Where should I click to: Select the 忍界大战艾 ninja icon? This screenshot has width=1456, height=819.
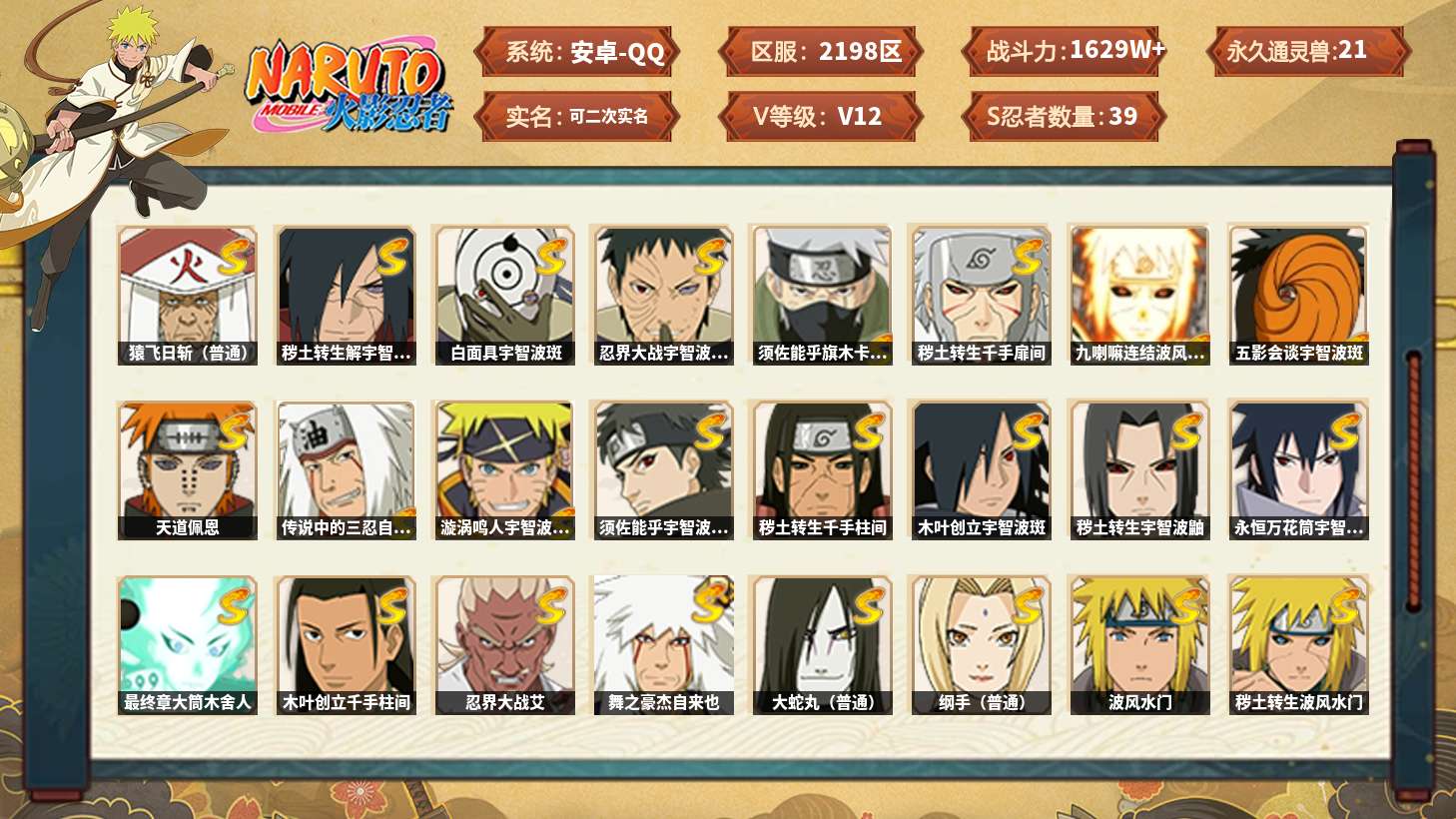click(505, 645)
